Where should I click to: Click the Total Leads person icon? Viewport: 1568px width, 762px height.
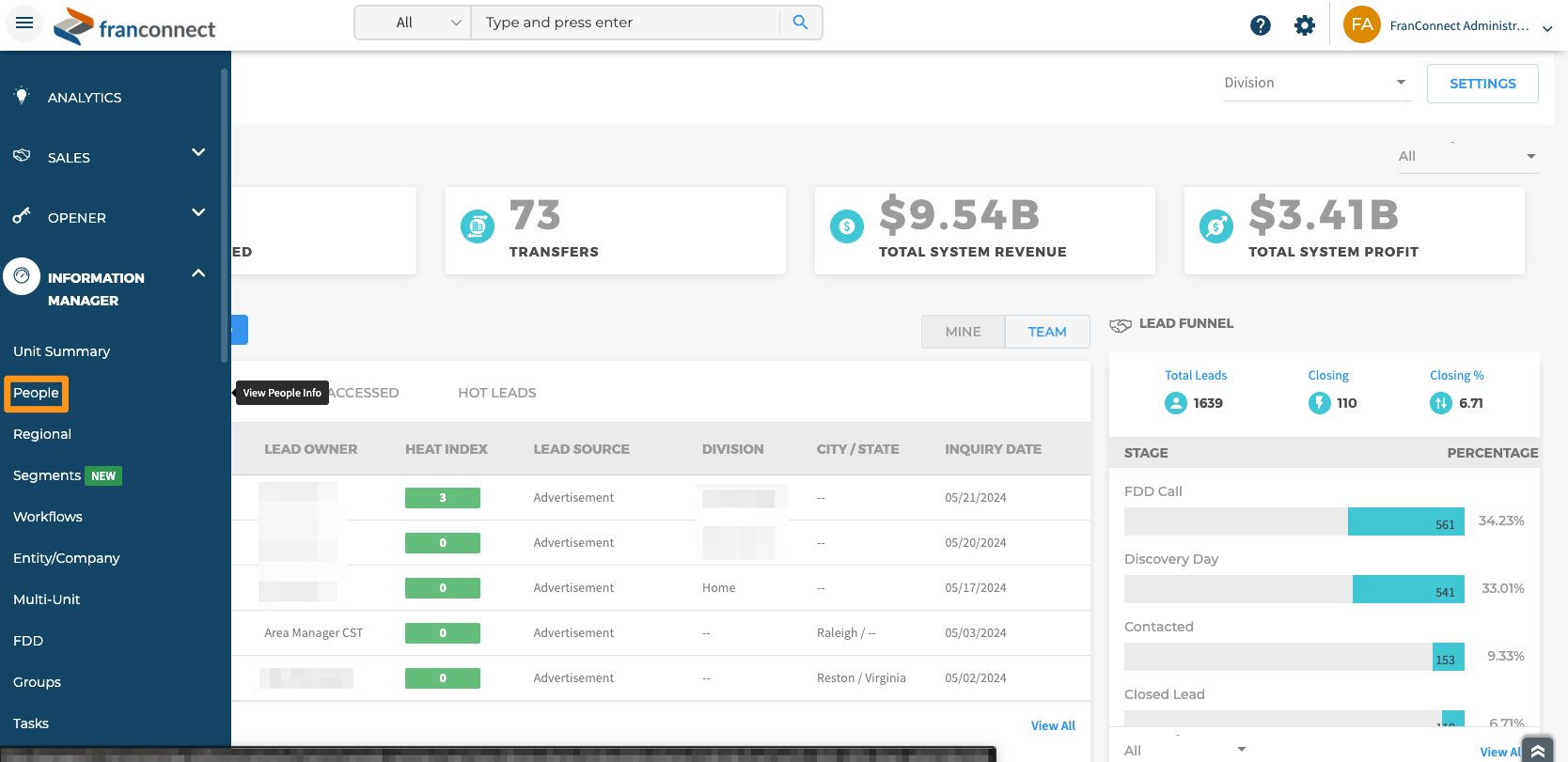pyautogui.click(x=1176, y=403)
